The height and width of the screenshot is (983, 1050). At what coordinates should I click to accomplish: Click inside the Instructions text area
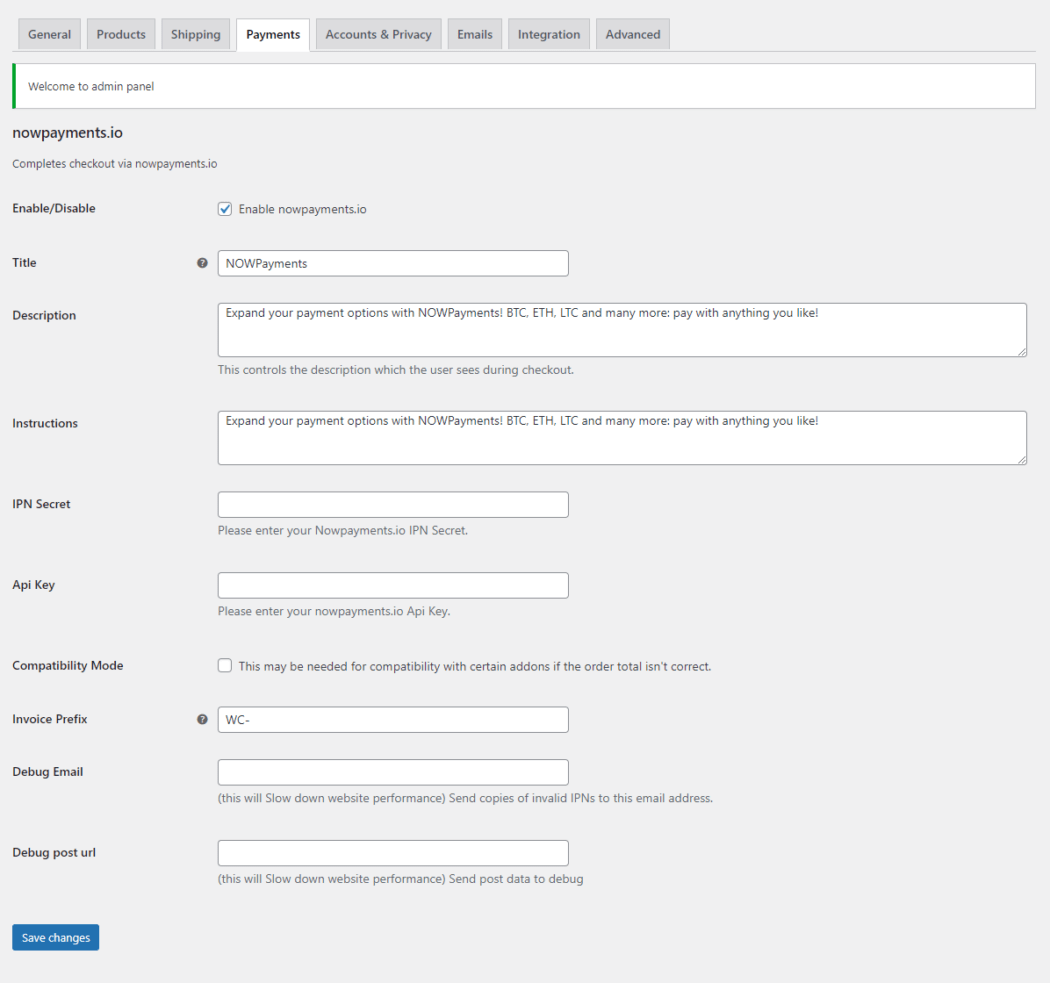tap(621, 438)
